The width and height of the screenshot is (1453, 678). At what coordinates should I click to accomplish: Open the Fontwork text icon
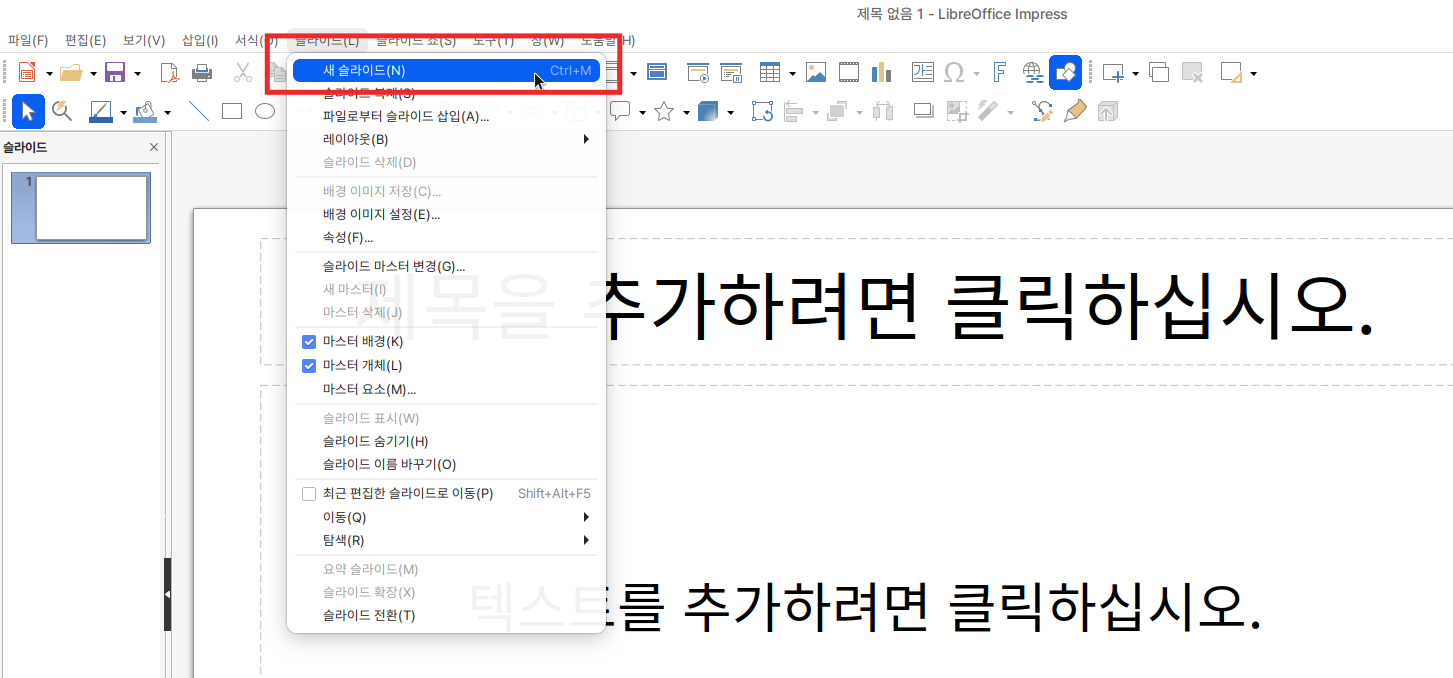998,72
